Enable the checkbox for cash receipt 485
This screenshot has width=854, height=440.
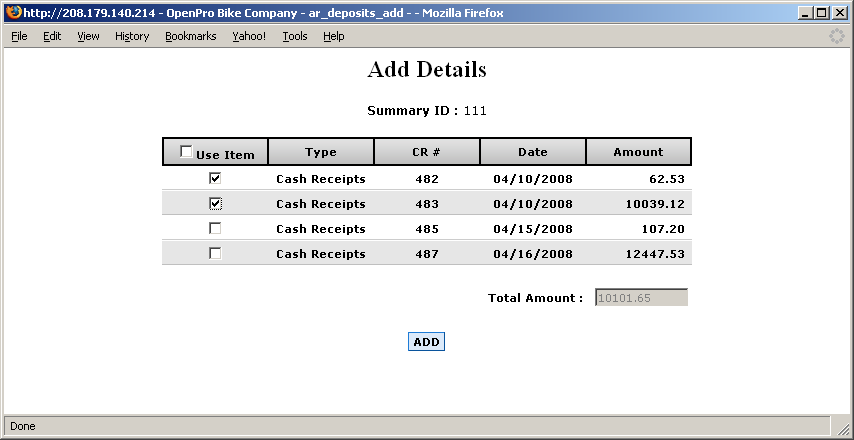(215, 228)
